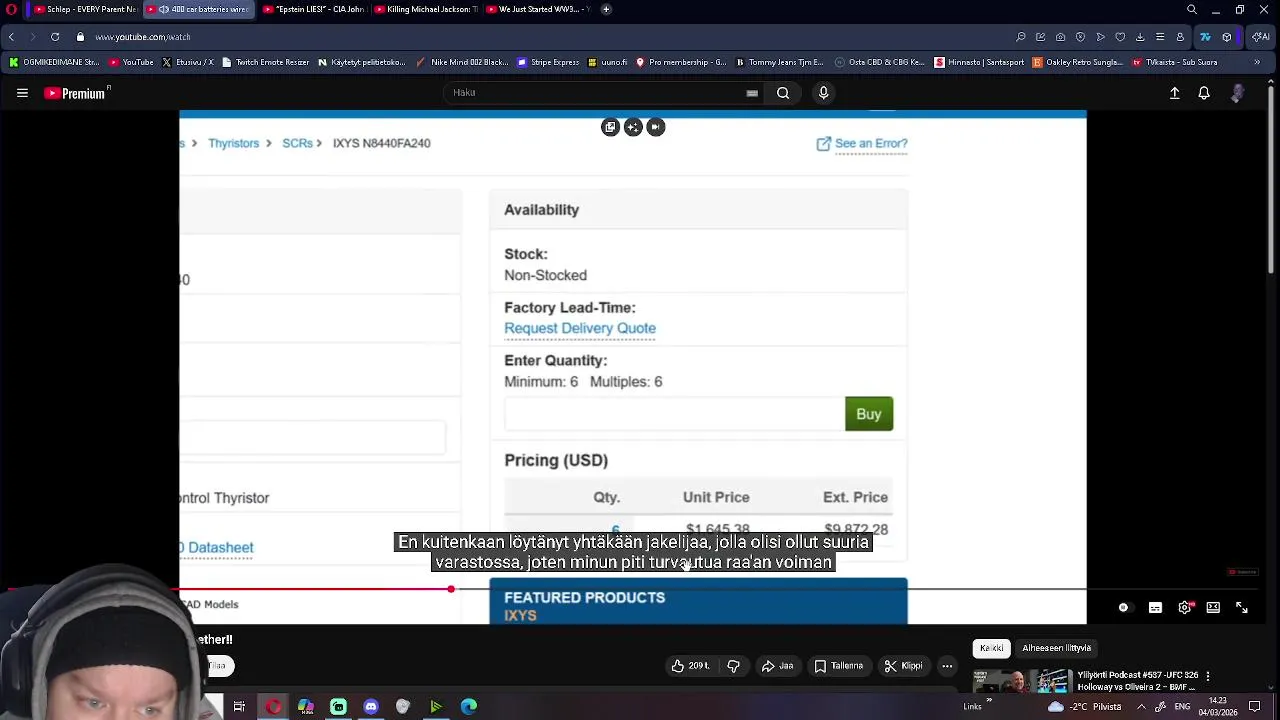The height and width of the screenshot is (720, 1280).
Task: Open more actions ellipsis below the video
Action: click(947, 666)
